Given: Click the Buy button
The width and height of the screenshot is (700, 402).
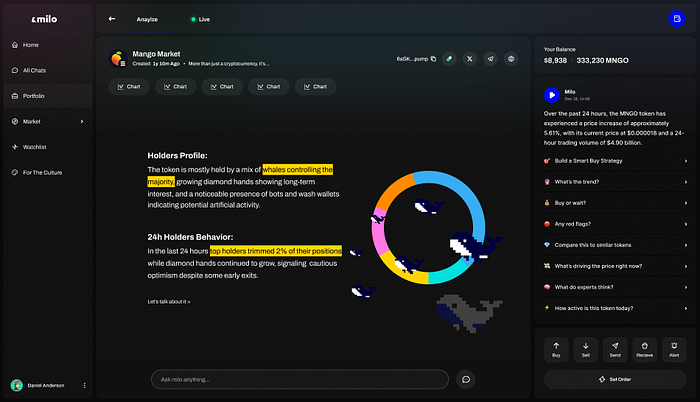Looking at the screenshot, I should (x=556, y=346).
